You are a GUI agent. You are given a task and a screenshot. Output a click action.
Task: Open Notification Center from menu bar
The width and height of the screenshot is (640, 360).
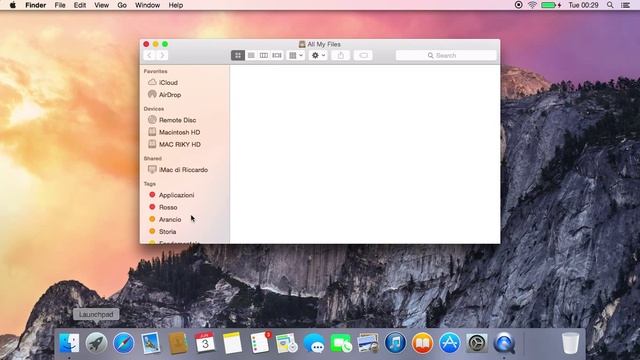[625, 5]
